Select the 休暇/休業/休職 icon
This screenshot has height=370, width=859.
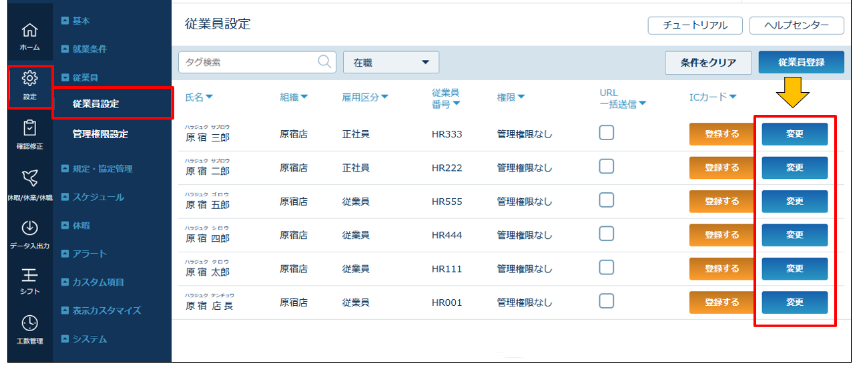point(30,177)
